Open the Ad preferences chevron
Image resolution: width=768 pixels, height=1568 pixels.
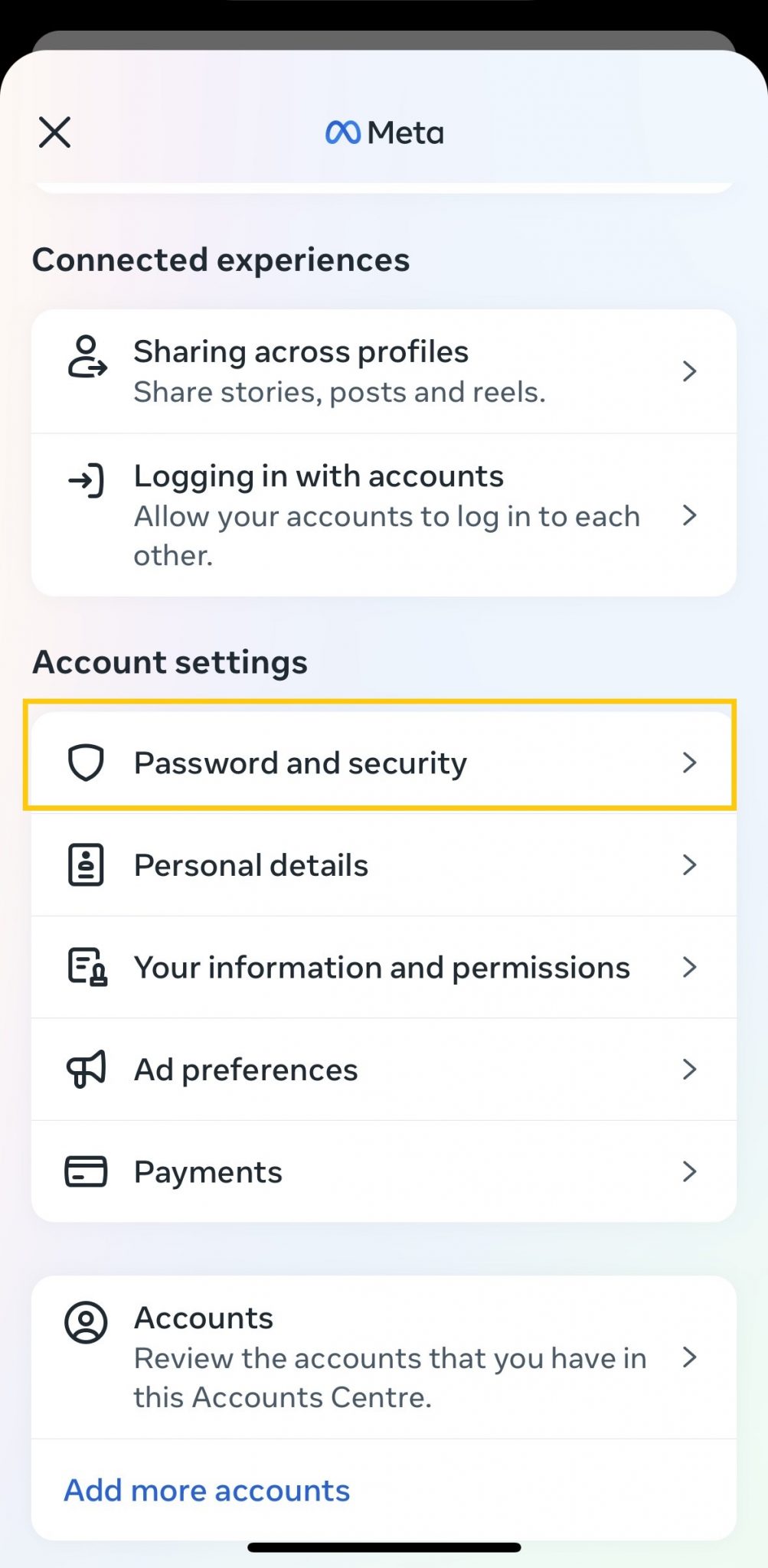[x=690, y=1069]
